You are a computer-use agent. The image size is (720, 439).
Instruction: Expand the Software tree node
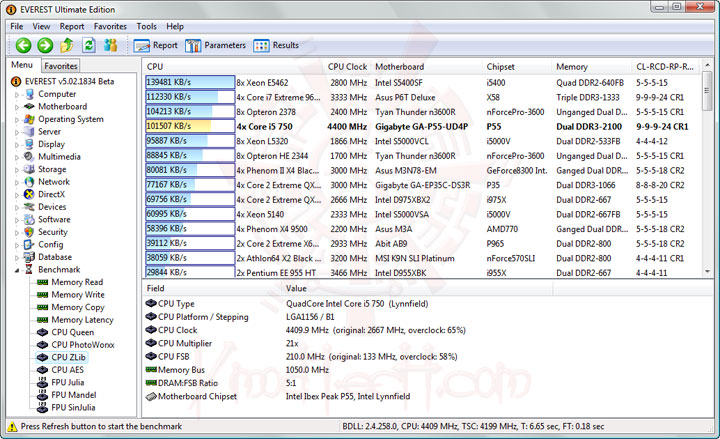tap(17, 220)
